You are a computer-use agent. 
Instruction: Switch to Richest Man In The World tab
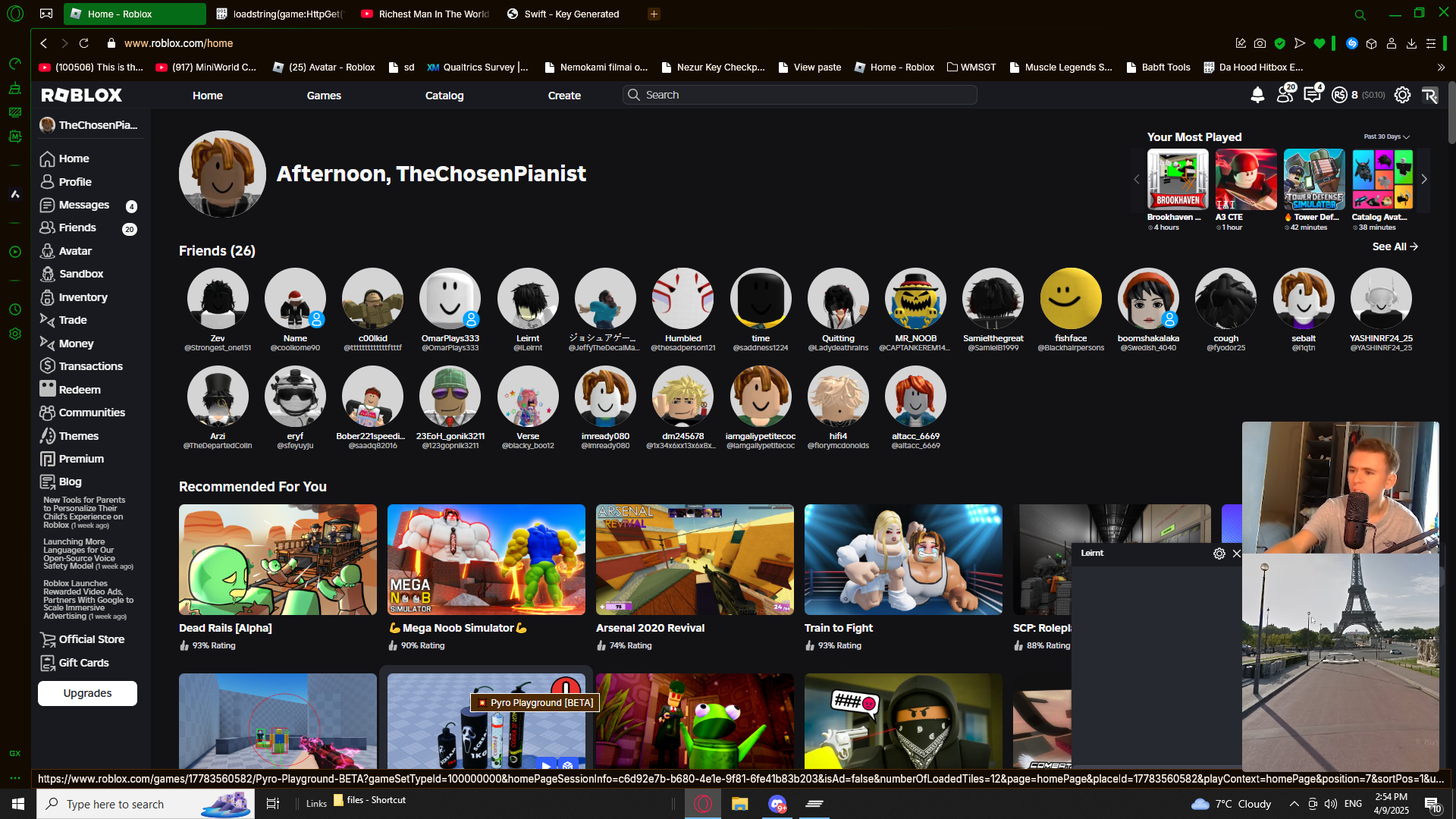click(425, 14)
